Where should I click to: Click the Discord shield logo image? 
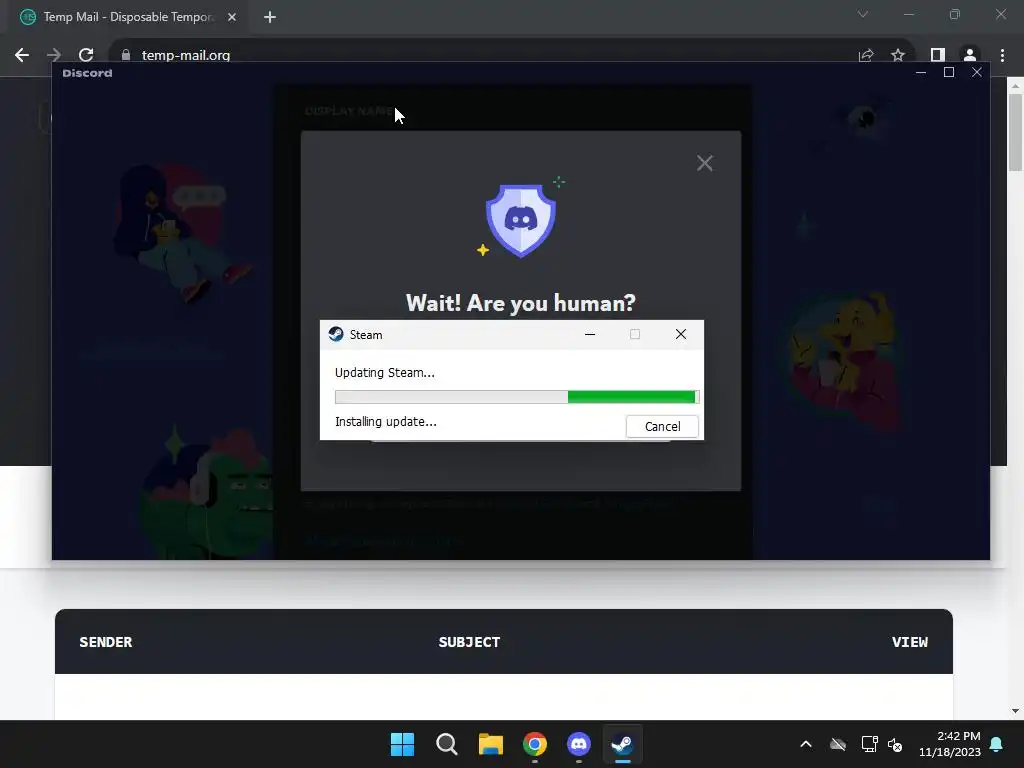coord(520,220)
